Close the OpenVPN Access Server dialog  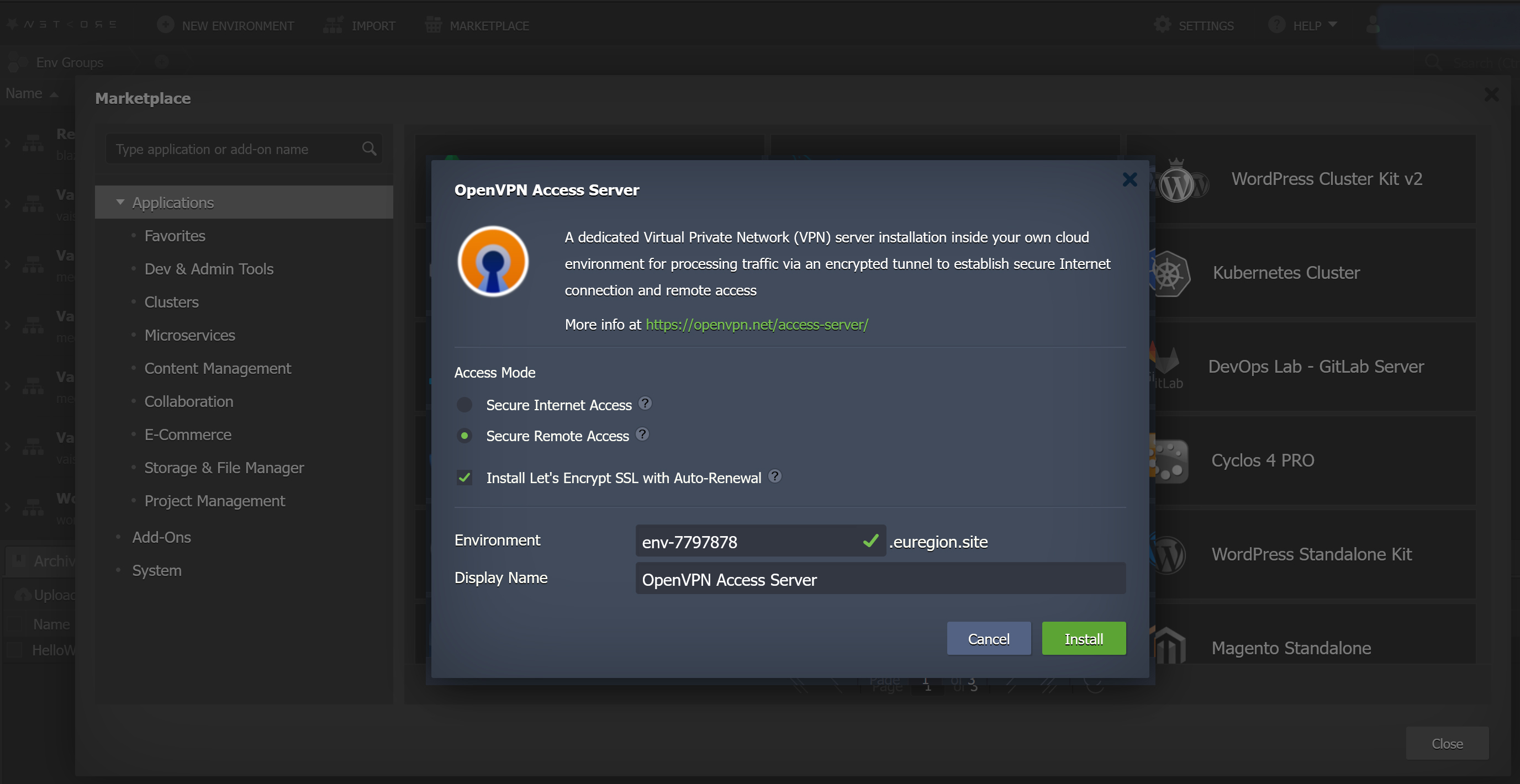tap(1130, 179)
